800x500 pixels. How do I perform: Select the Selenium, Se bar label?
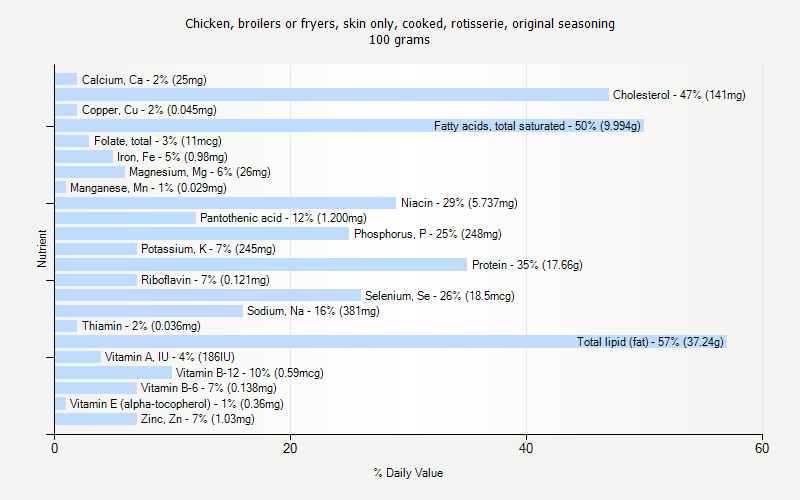coord(439,296)
